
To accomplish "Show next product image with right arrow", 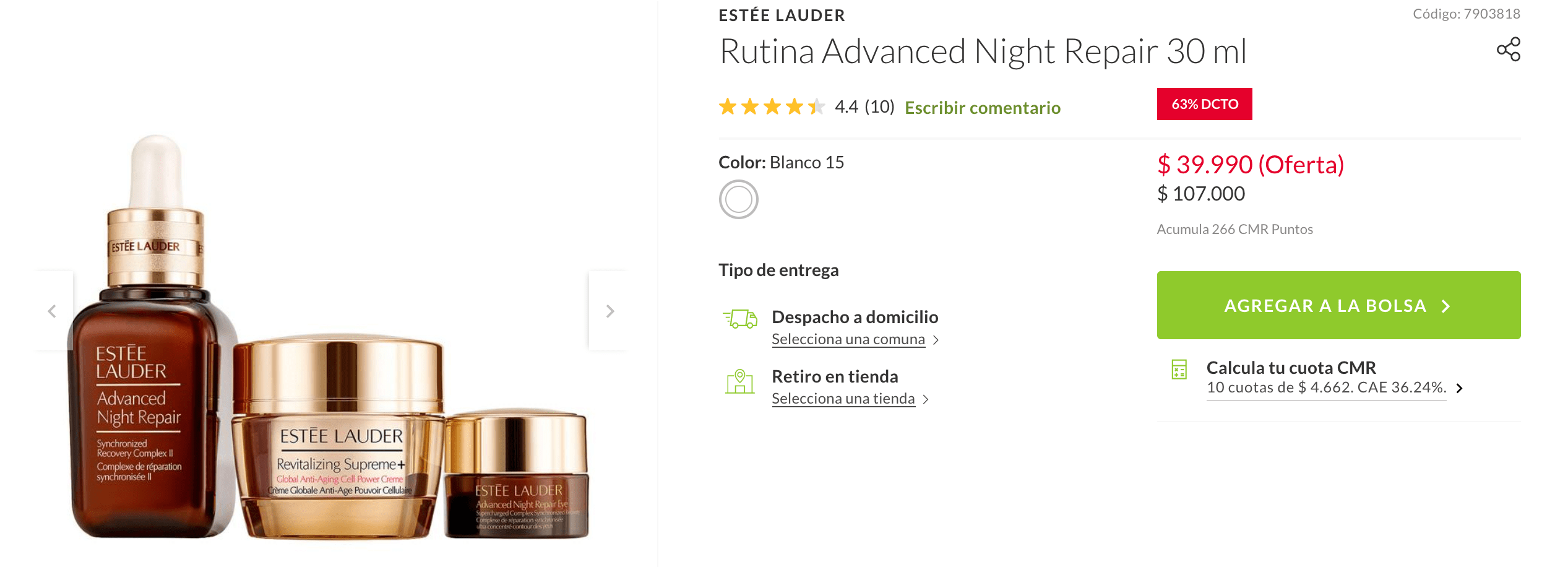I will [x=610, y=311].
